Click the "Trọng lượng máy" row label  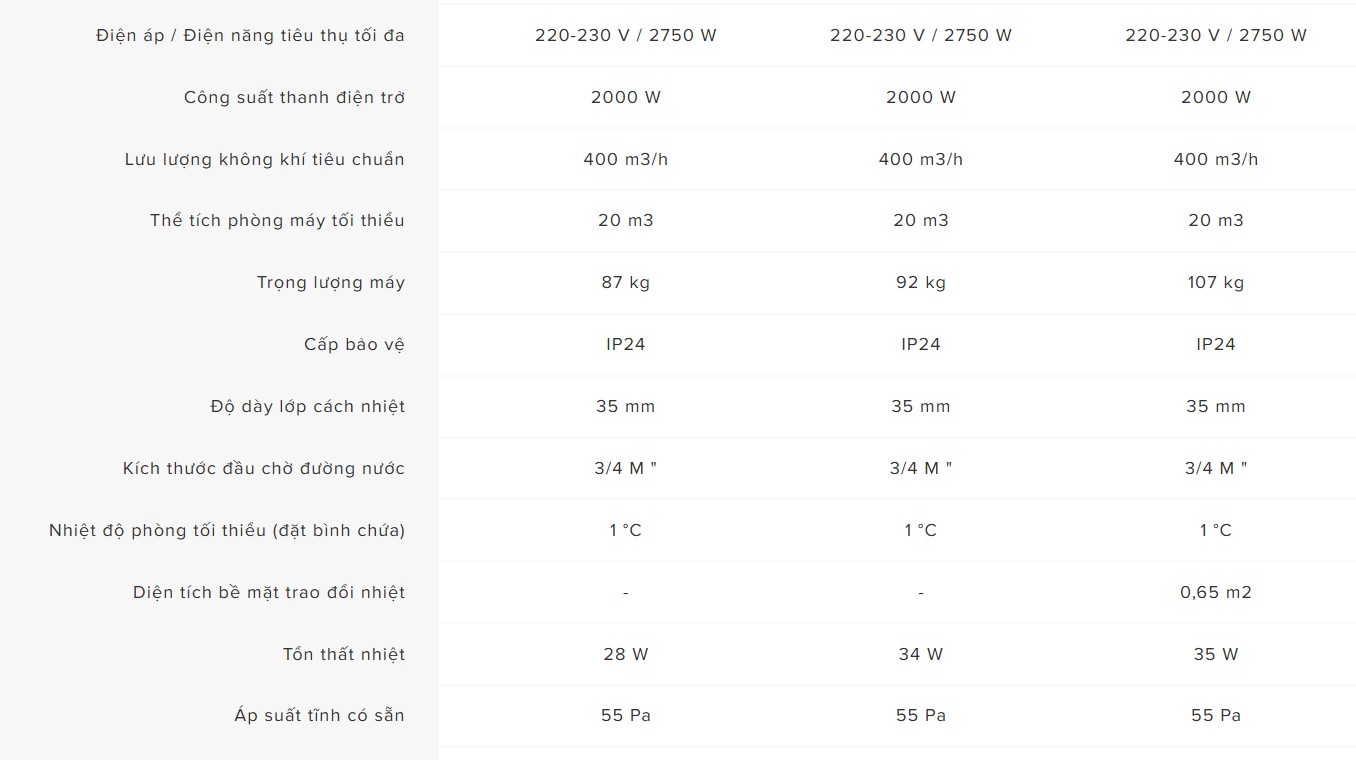pos(330,282)
